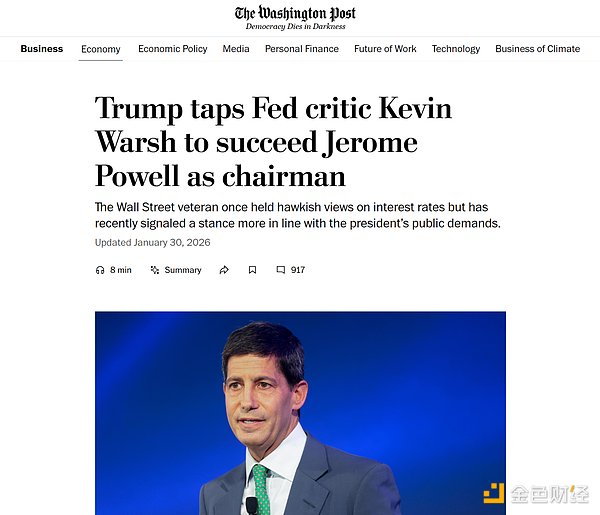
Task: Click the headphones listen icon
Action: pyautogui.click(x=100, y=270)
